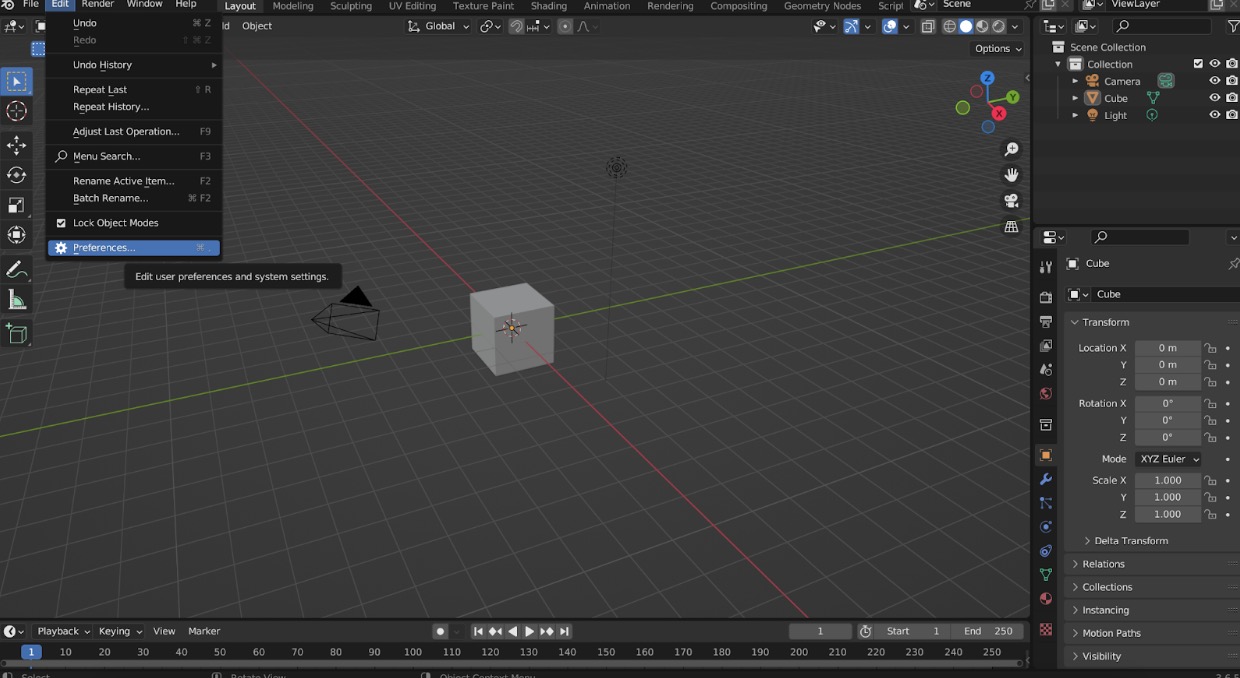Toggle X-ray display in header
The height and width of the screenshot is (678, 1240).
click(928, 26)
